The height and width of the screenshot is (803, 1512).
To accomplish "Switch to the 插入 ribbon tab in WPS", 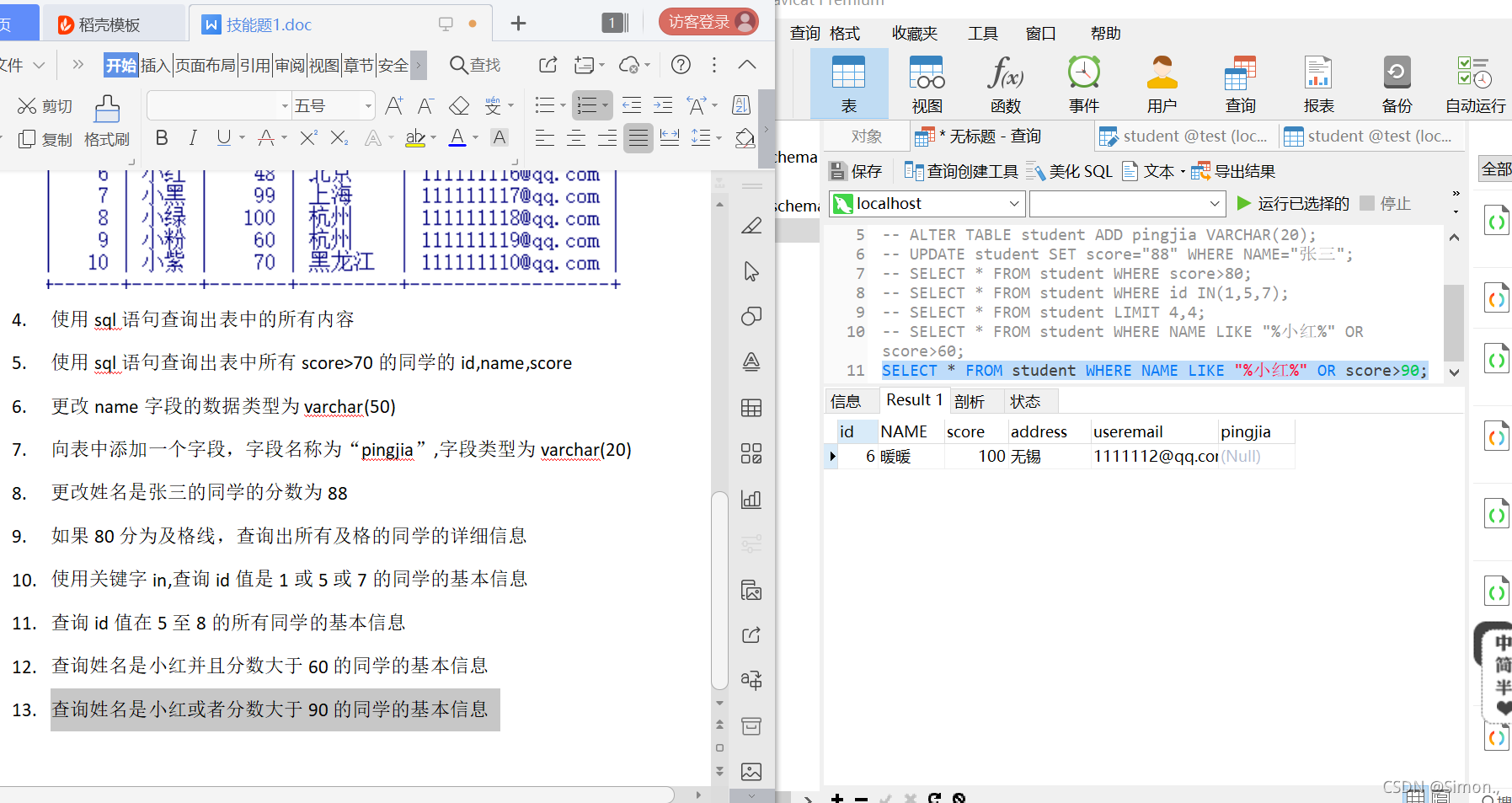I will 155,65.
